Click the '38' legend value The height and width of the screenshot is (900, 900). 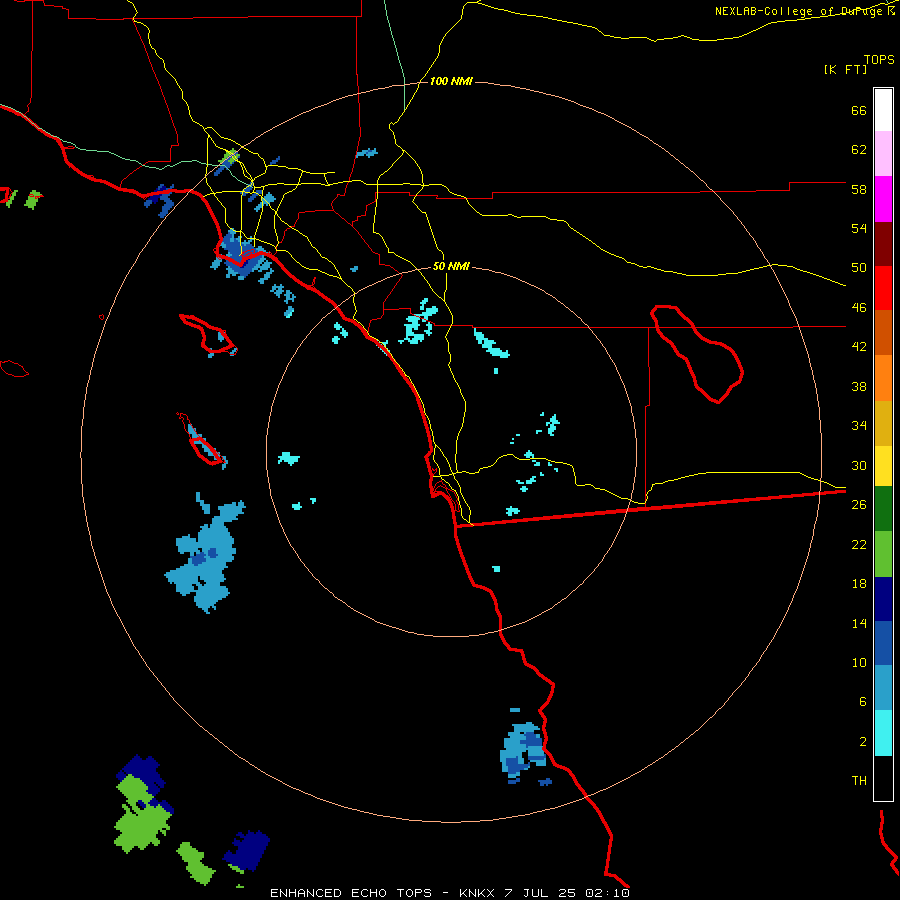coord(859,386)
